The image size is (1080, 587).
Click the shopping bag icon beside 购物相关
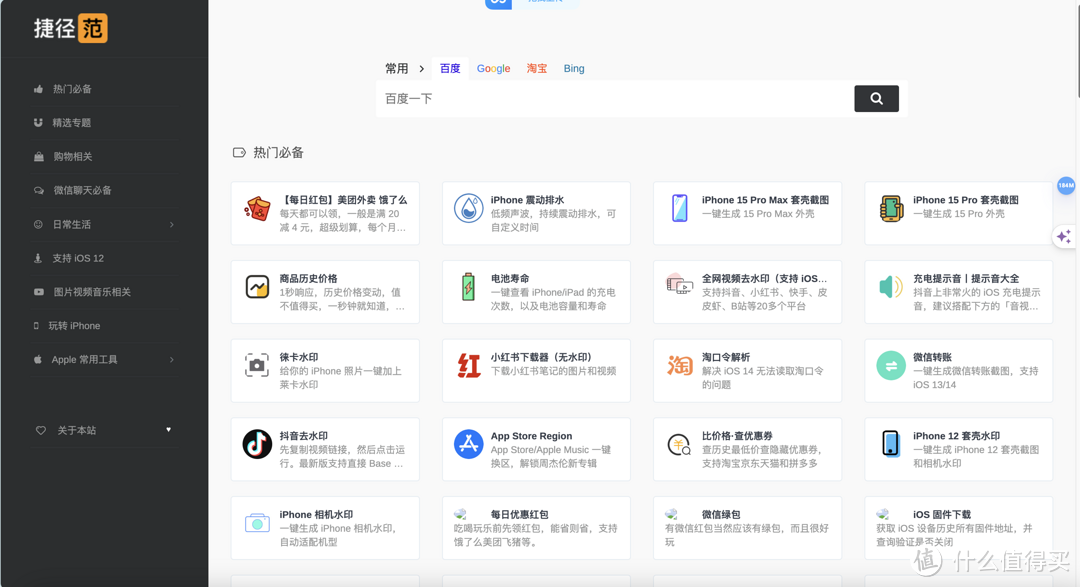point(39,156)
